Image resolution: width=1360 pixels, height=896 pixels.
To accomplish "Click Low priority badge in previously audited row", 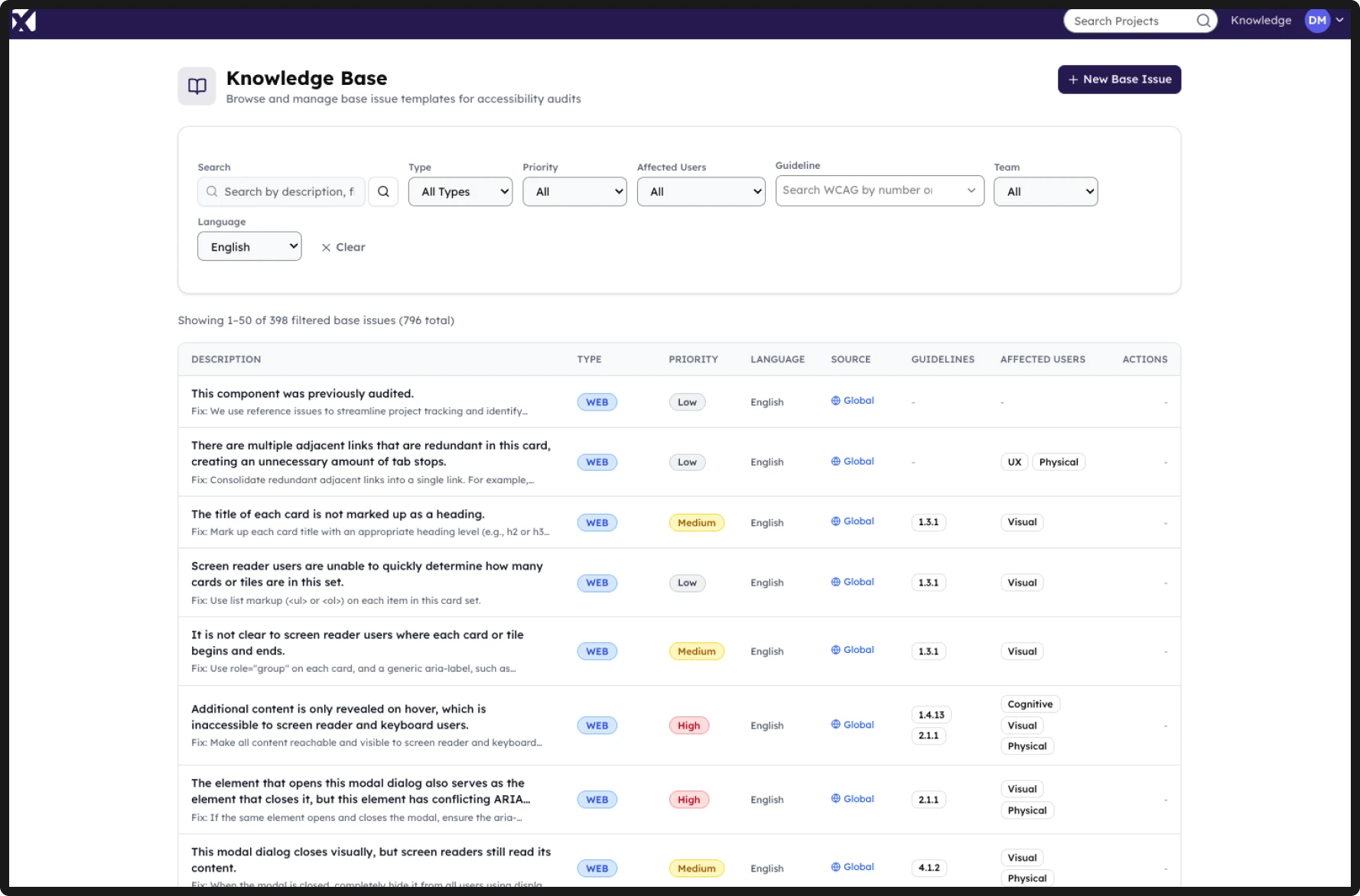I will (x=687, y=402).
